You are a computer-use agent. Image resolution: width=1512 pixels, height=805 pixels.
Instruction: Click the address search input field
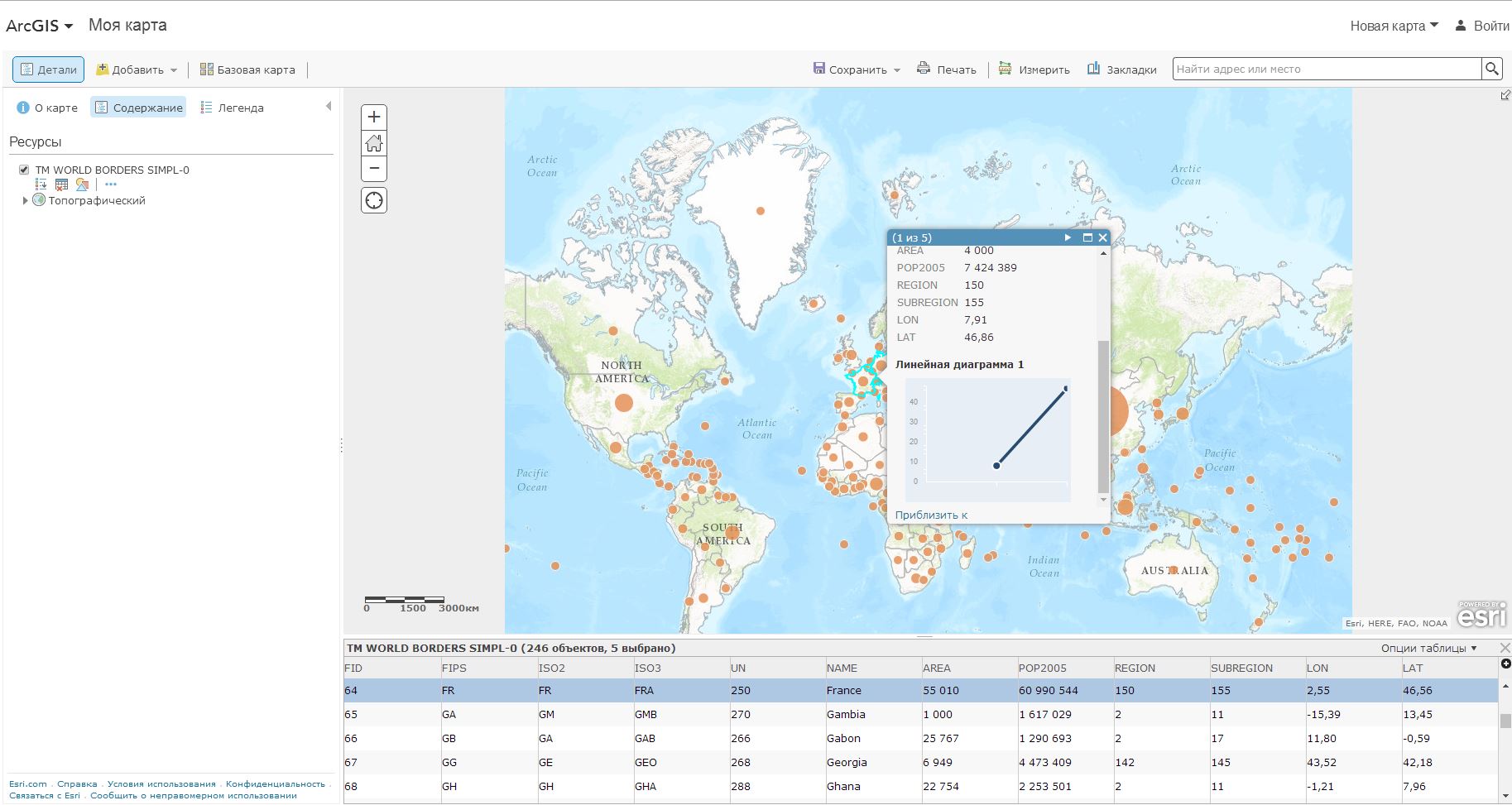pyautogui.click(x=1326, y=69)
